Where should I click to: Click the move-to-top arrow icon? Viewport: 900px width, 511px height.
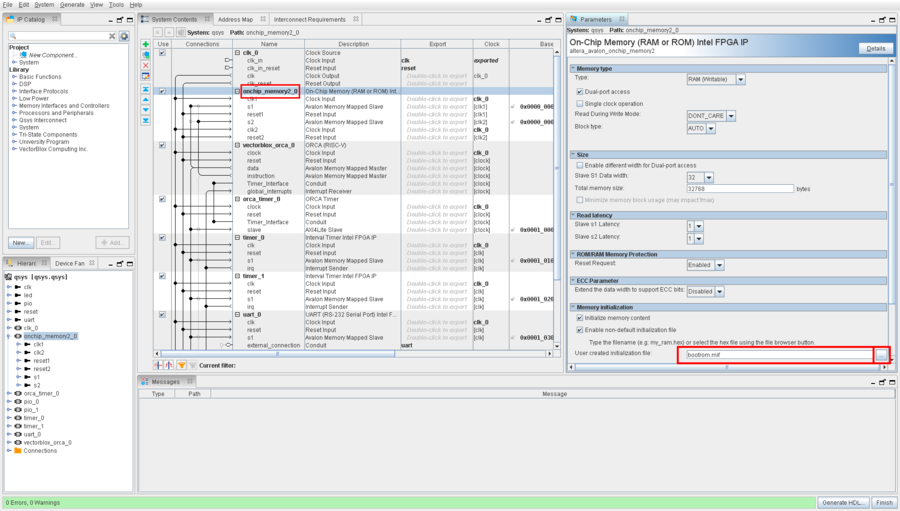click(146, 89)
